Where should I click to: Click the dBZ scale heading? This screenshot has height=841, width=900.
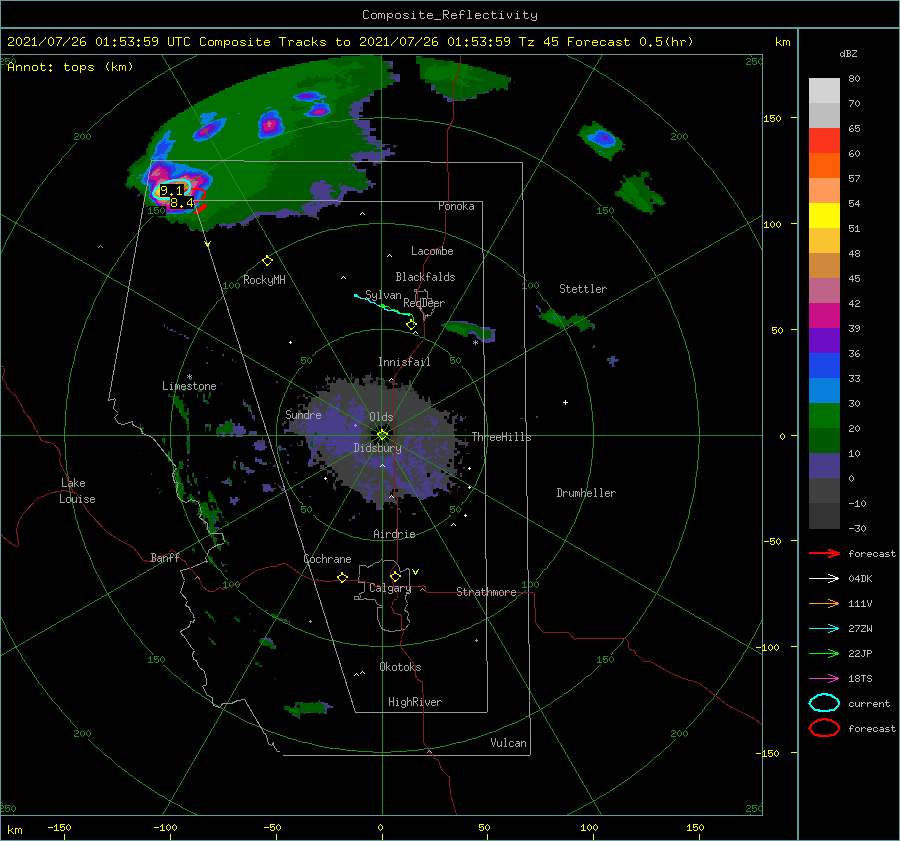pos(848,54)
